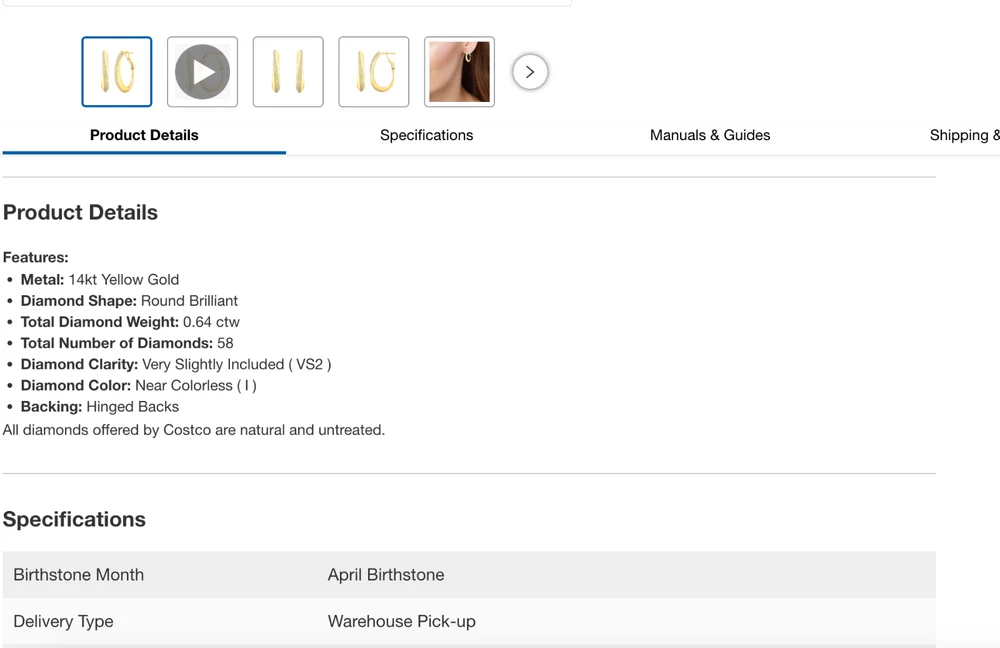Show the model wearing earring photo
This screenshot has width=1000, height=648.
pos(459,72)
